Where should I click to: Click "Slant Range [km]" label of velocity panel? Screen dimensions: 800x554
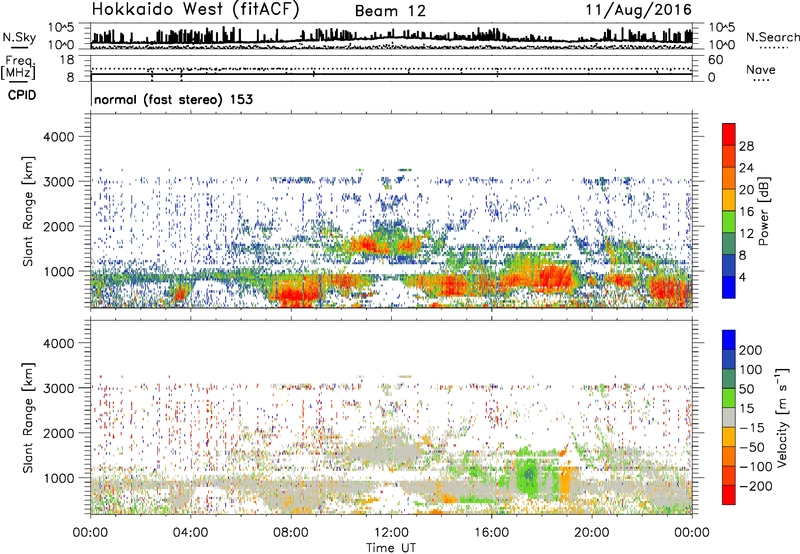tap(28, 418)
